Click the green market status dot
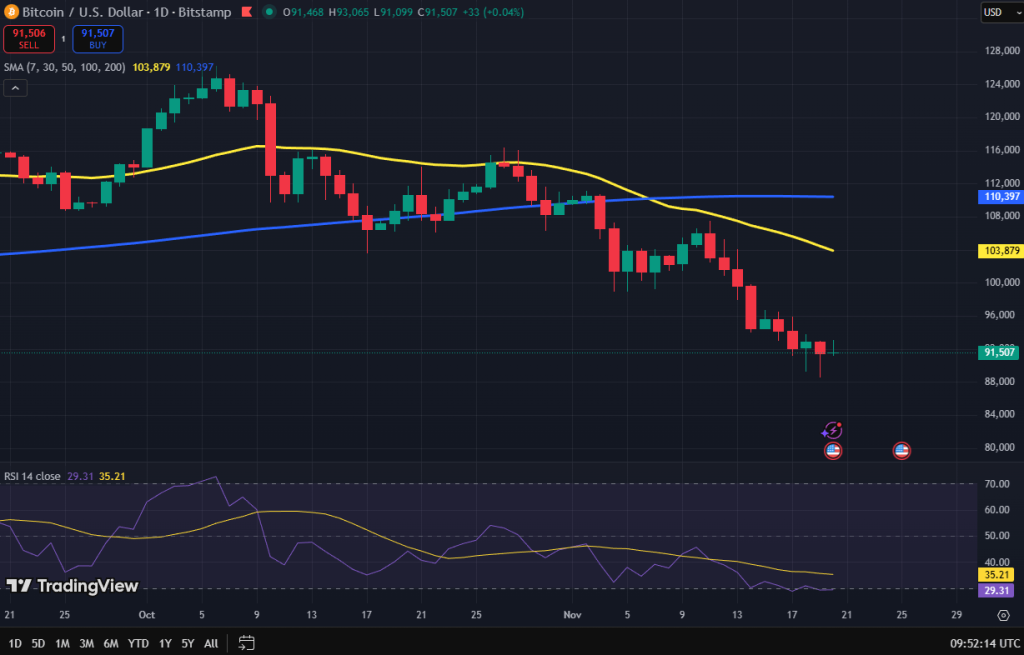The width and height of the screenshot is (1024, 655). click(x=269, y=12)
